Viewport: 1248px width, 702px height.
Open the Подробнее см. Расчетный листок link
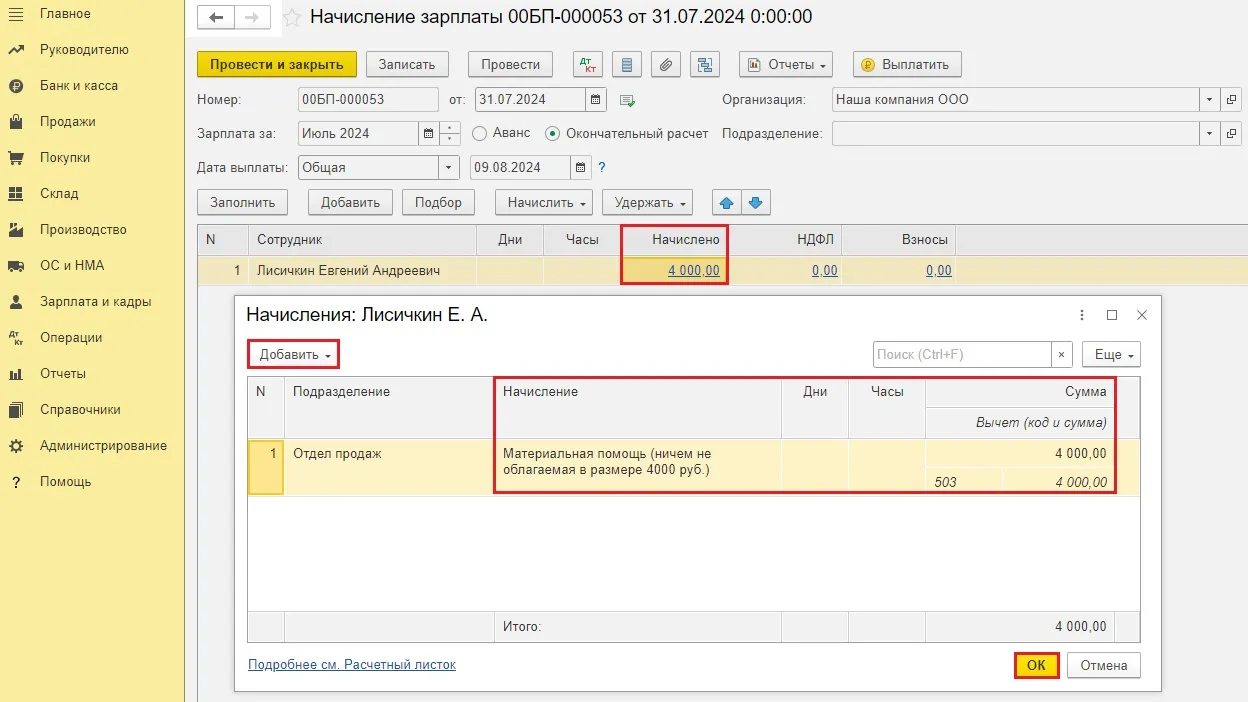coord(351,664)
